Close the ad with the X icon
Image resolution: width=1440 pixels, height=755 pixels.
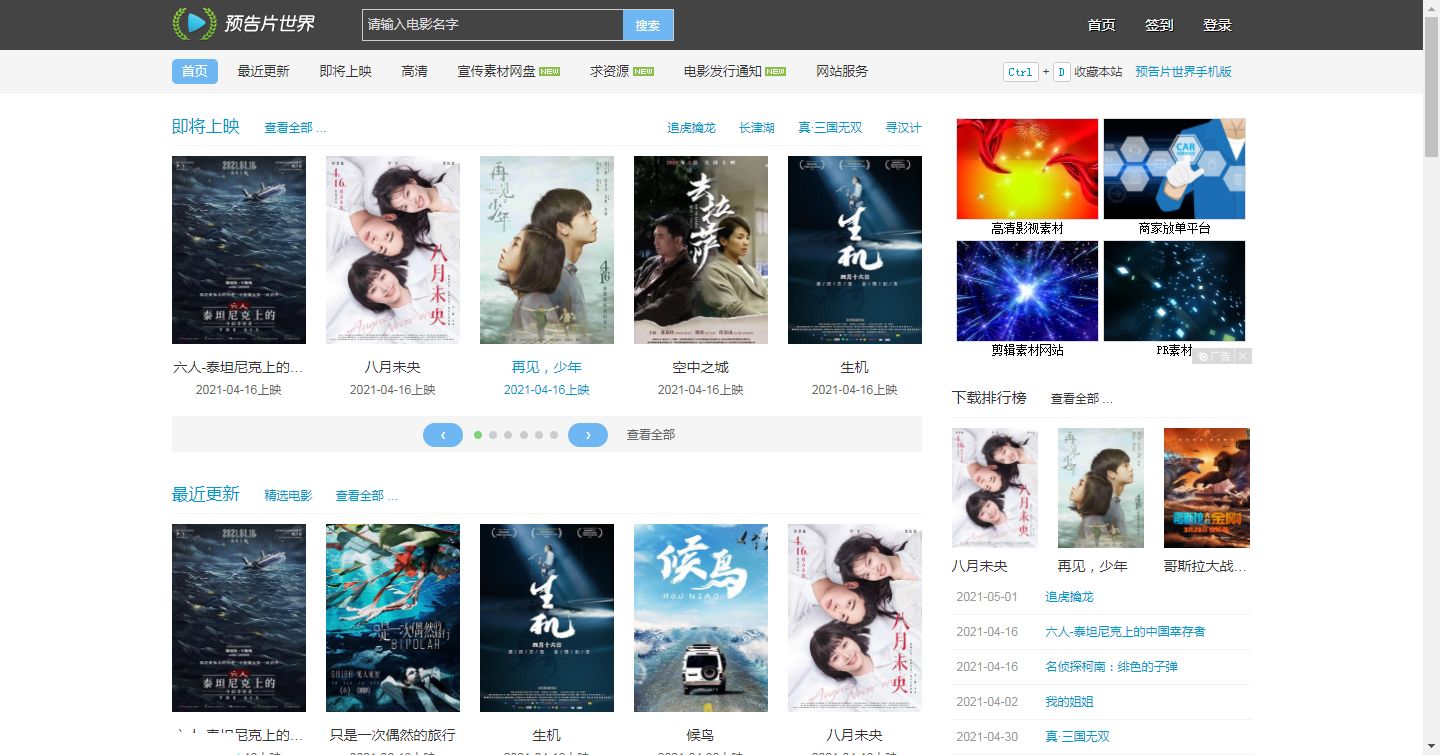(x=1243, y=356)
